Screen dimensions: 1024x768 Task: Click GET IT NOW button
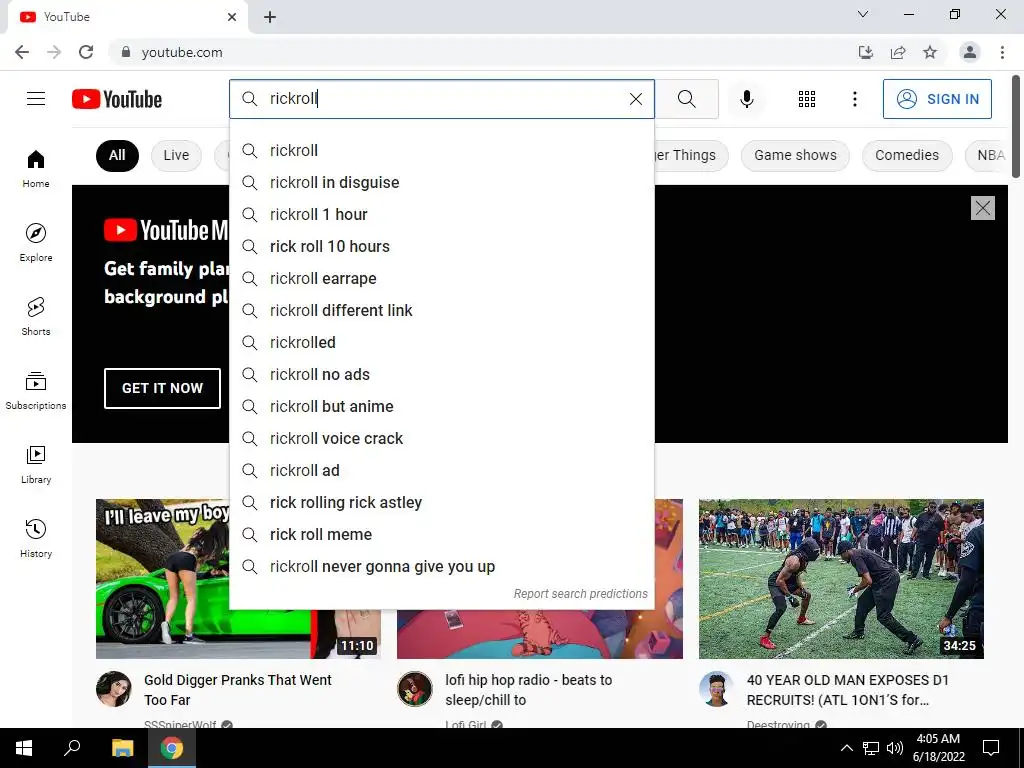pos(162,388)
